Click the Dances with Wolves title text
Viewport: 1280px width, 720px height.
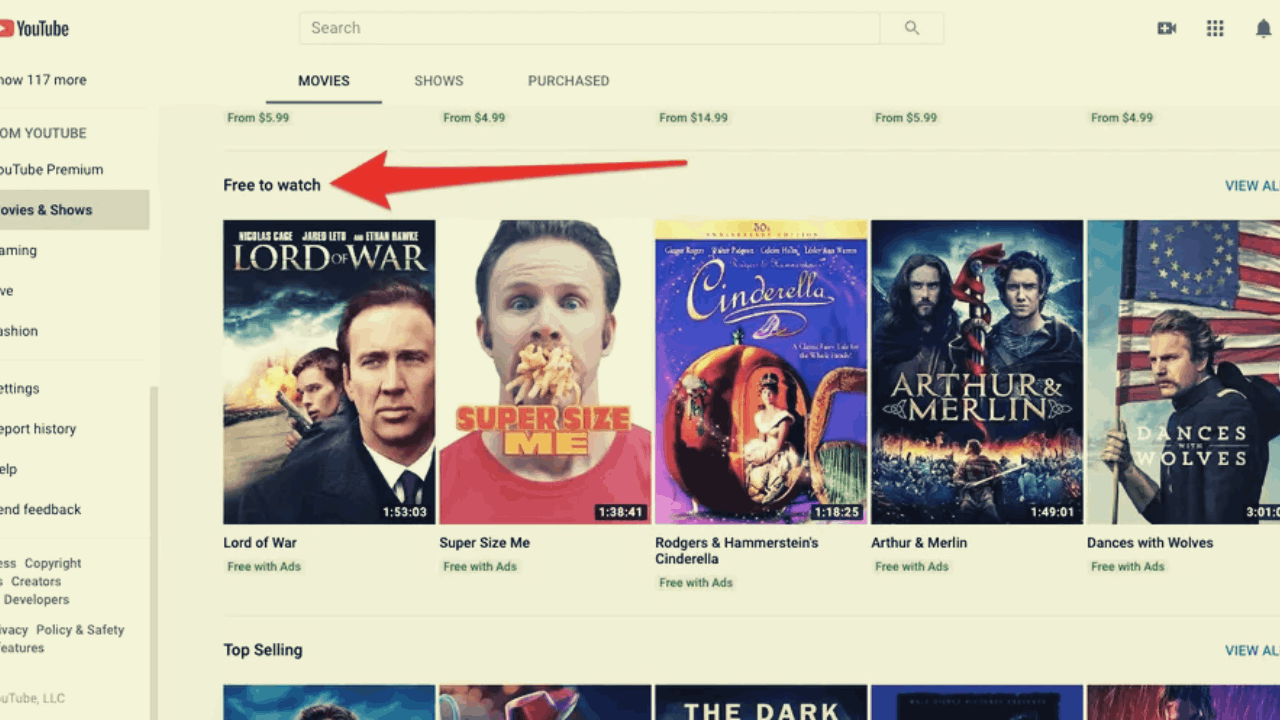(1150, 543)
